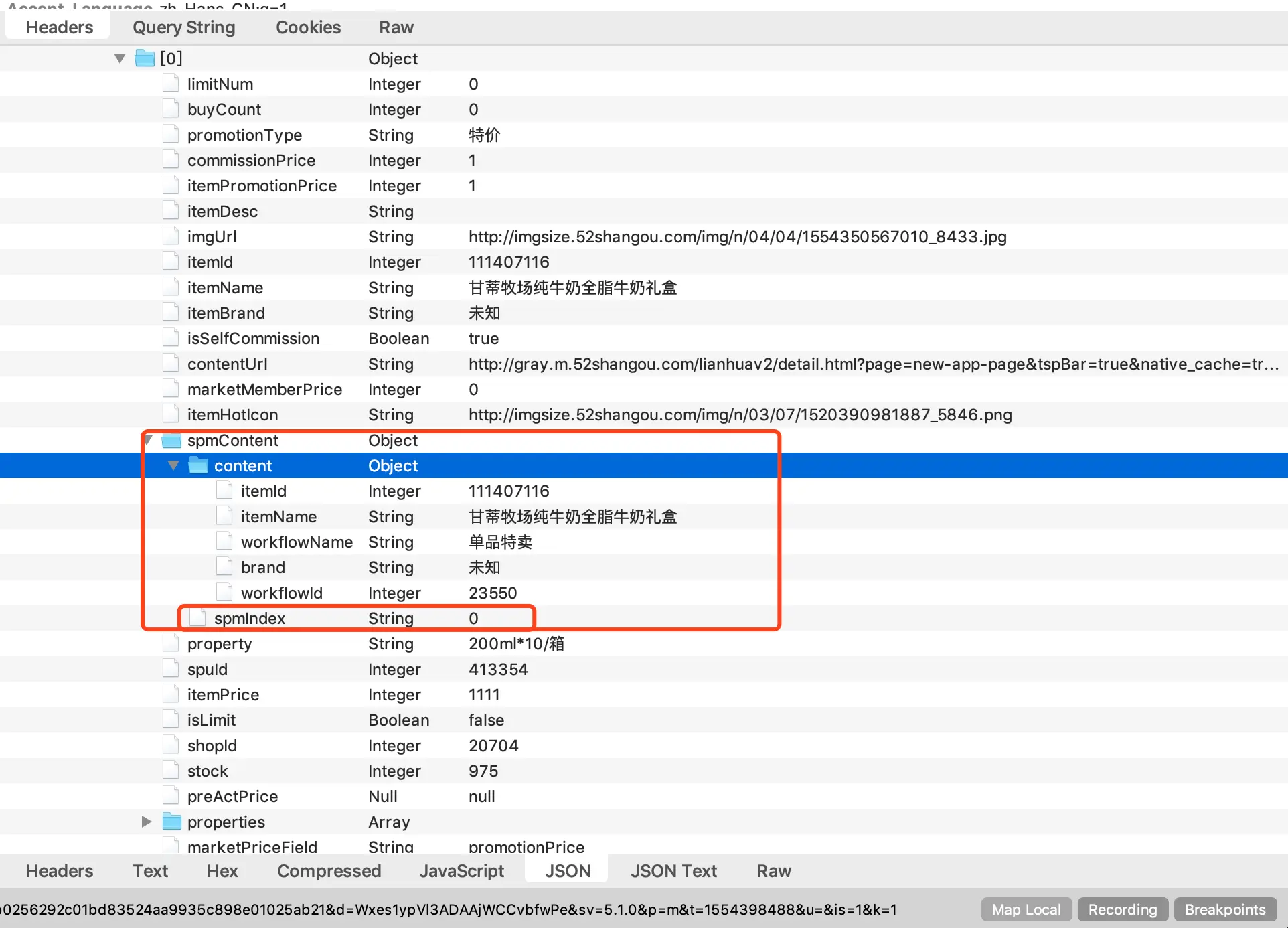The width and height of the screenshot is (1288, 928).
Task: Toggle the Recording button
Action: tap(1123, 909)
